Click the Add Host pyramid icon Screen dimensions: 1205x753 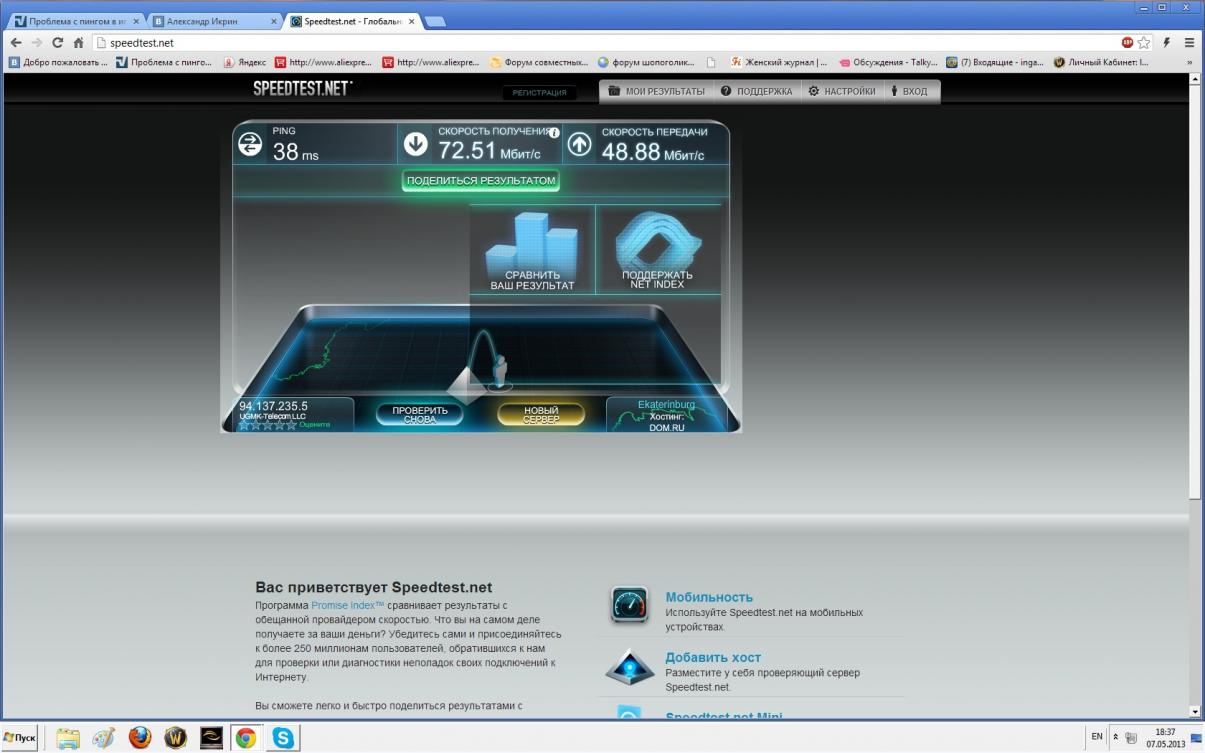tap(629, 667)
